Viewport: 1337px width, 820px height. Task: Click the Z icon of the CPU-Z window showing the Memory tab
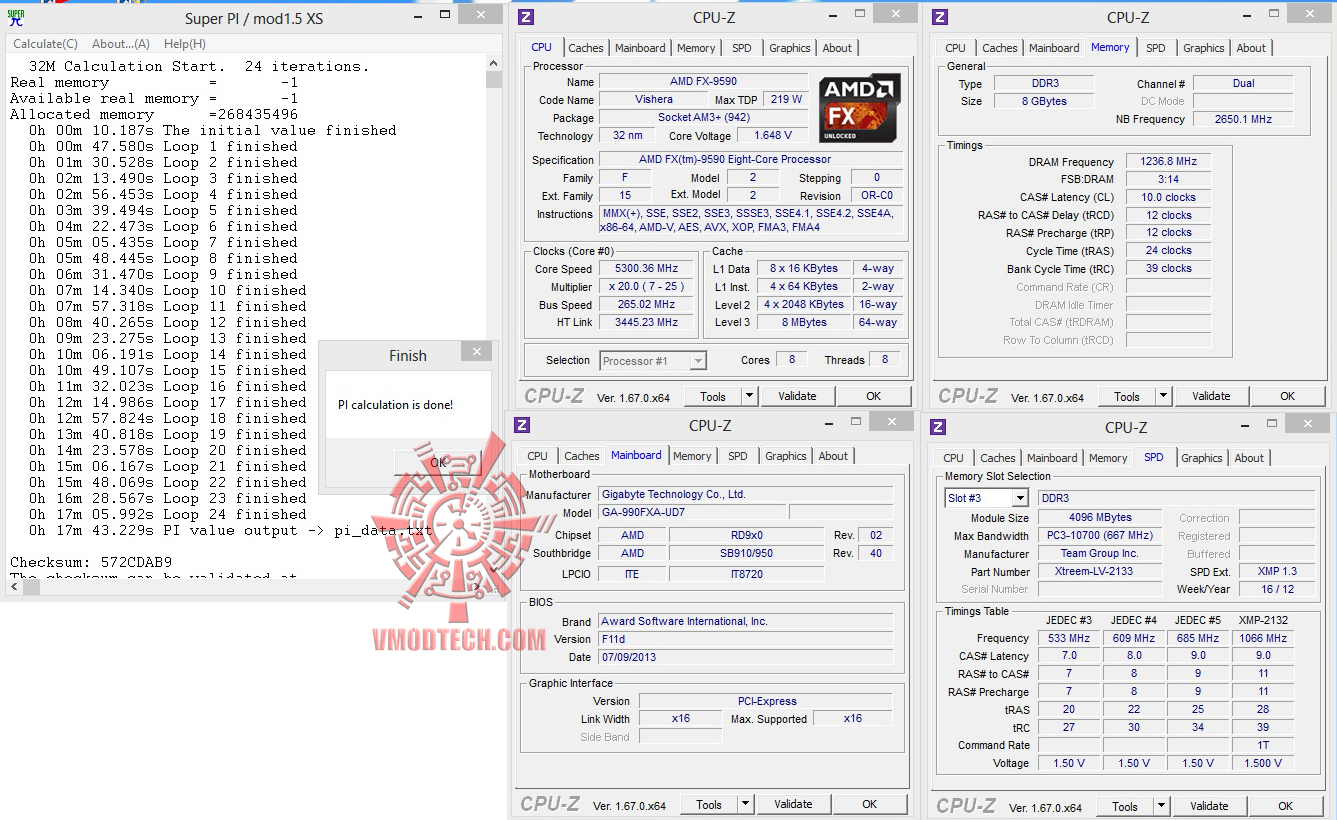tap(939, 17)
